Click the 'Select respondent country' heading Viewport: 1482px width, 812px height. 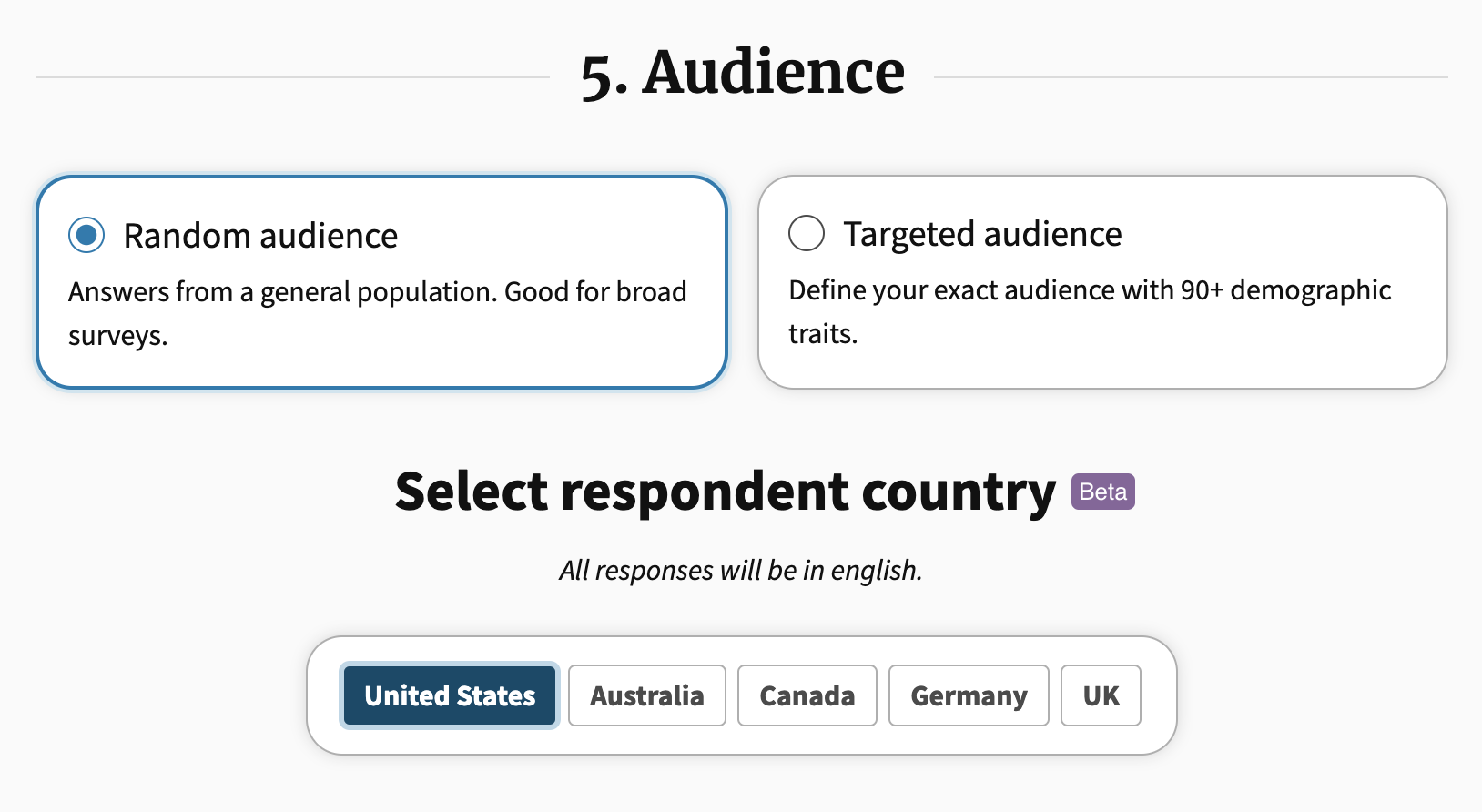point(726,492)
